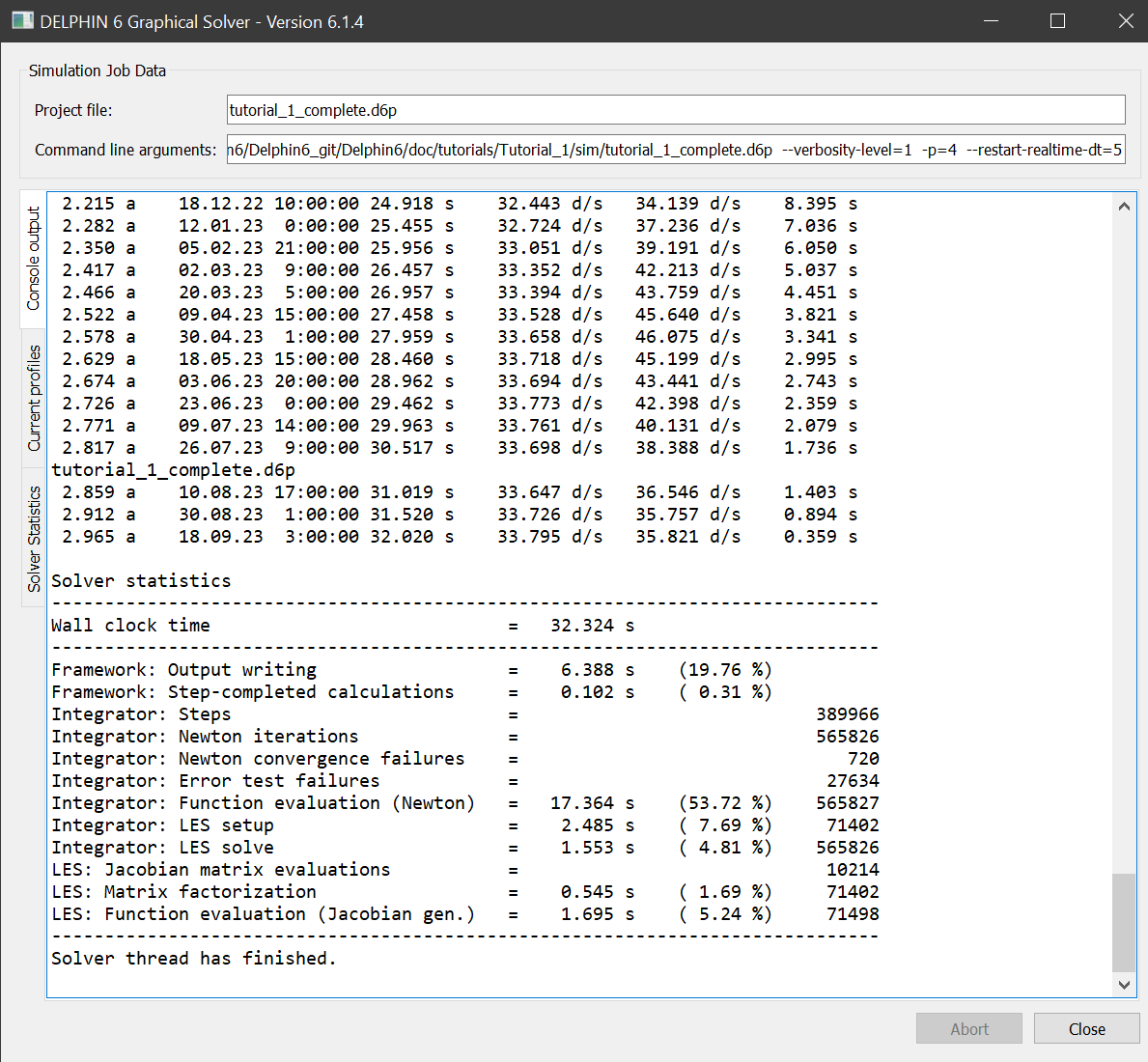Click the console row dated 09.04.23
1148x1062 pixels.
(459, 315)
